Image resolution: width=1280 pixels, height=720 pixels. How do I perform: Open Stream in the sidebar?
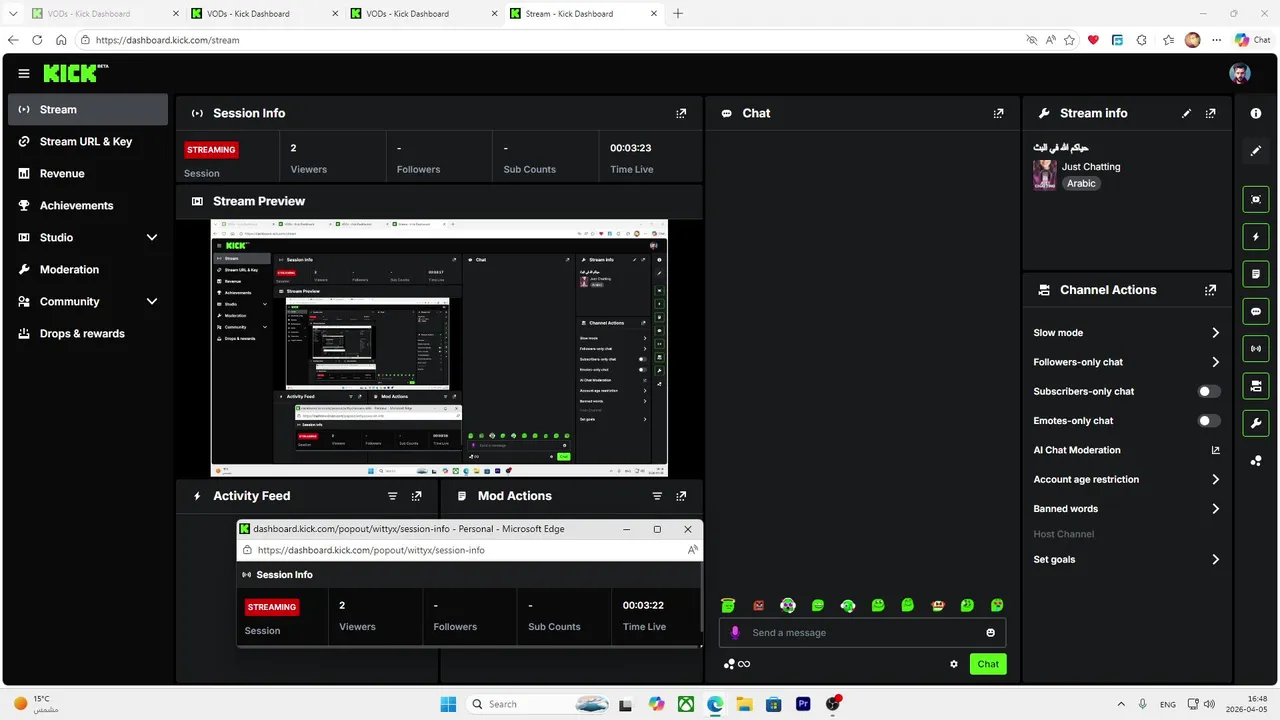[88, 110]
